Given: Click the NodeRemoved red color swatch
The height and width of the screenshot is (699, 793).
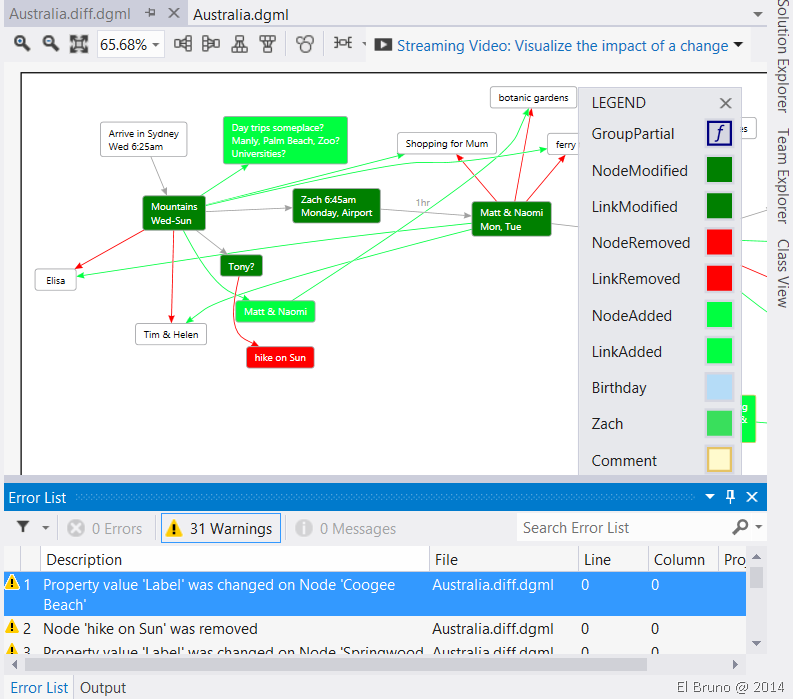Looking at the screenshot, I should tap(719, 242).
